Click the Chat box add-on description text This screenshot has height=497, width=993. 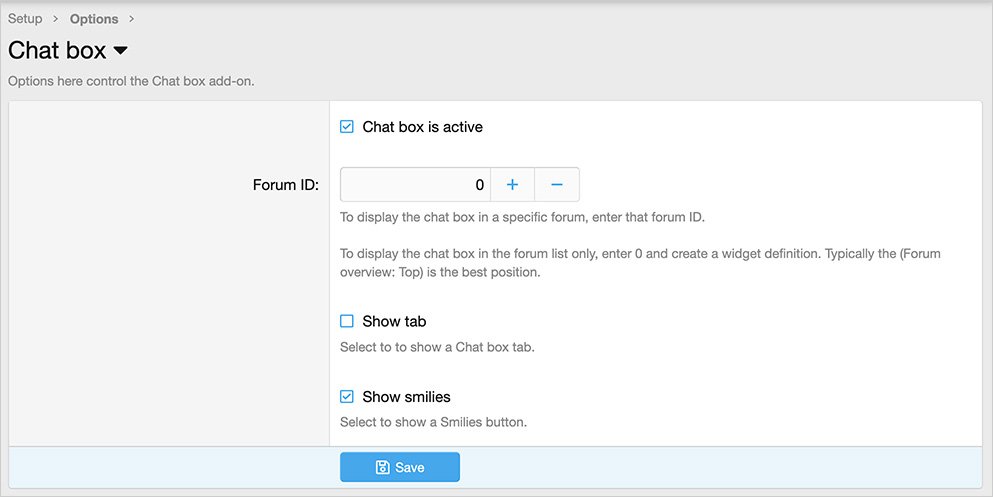click(131, 81)
